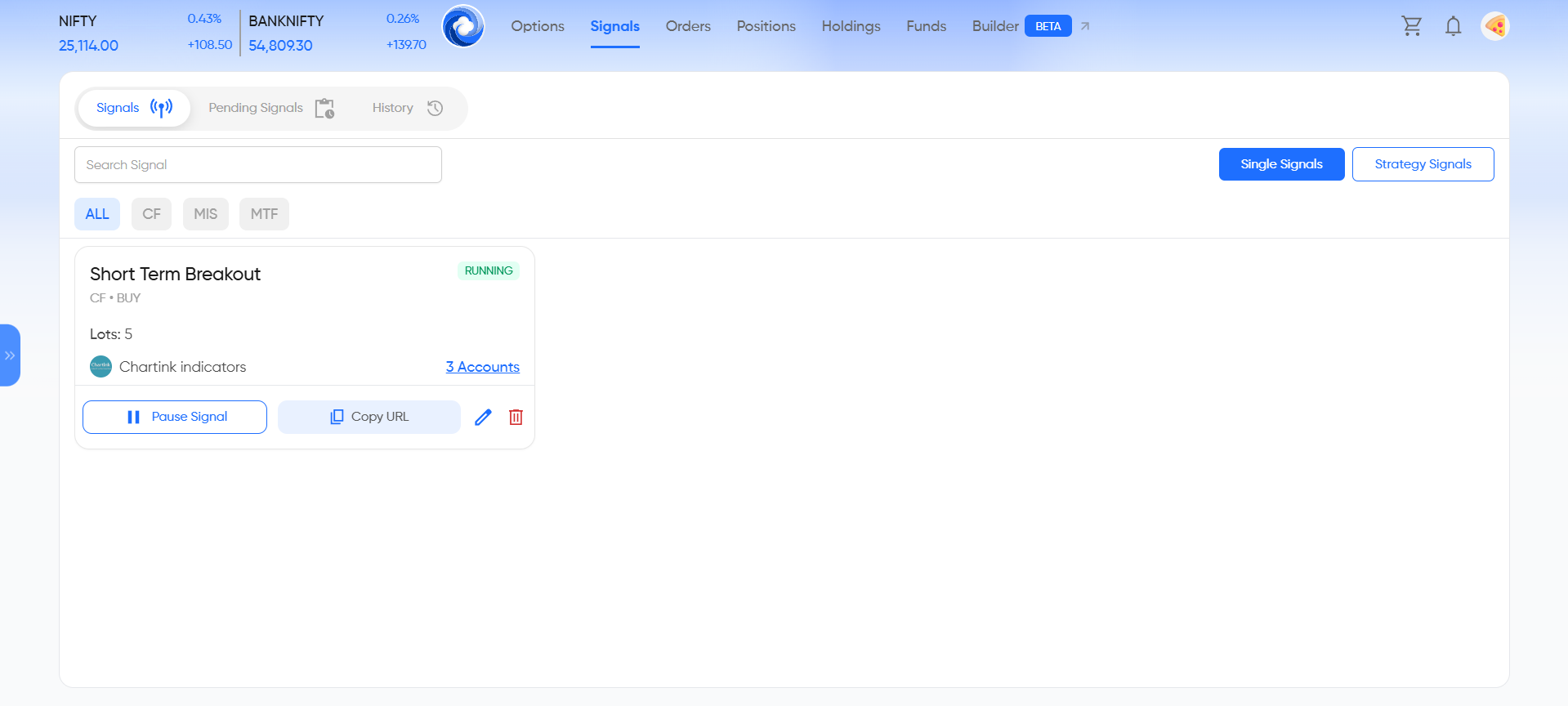1568x706 pixels.
Task: Click the app logo in header
Action: (x=463, y=26)
